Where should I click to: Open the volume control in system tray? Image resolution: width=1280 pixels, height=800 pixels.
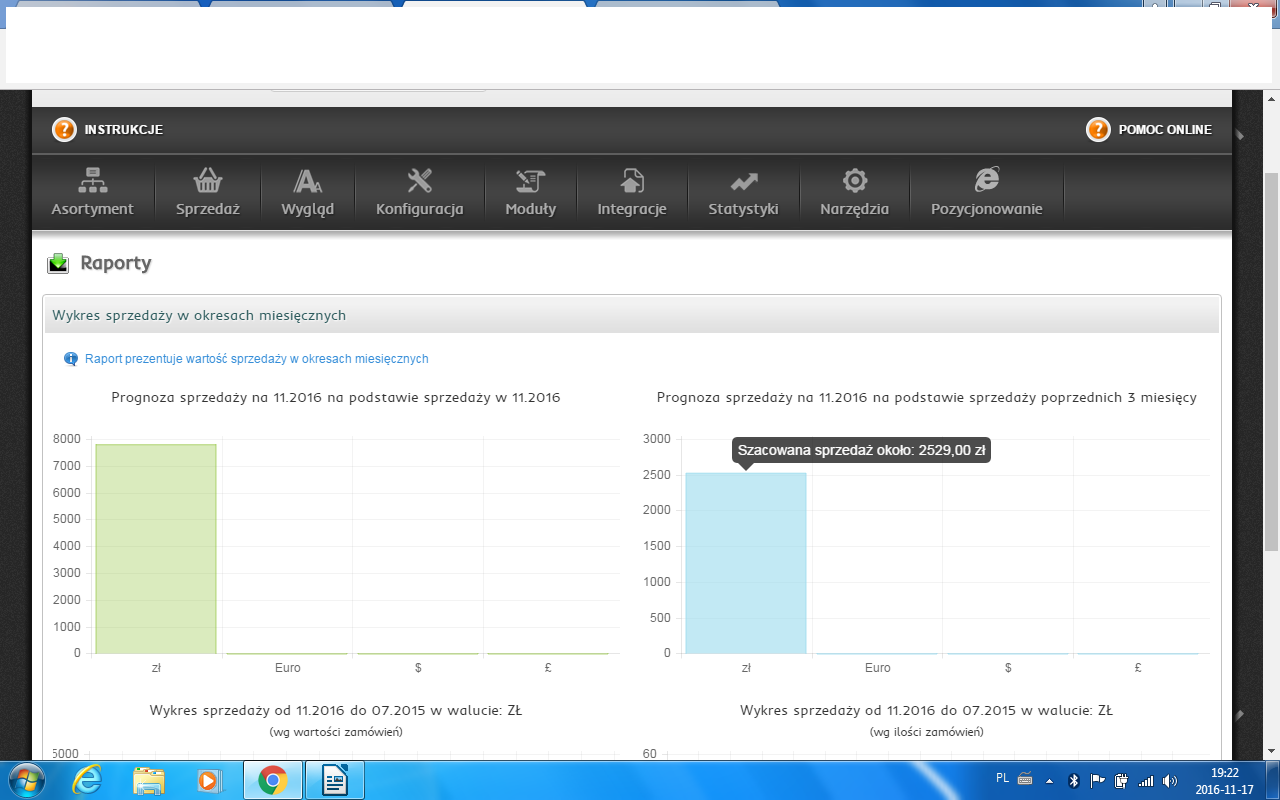[x=1169, y=780]
